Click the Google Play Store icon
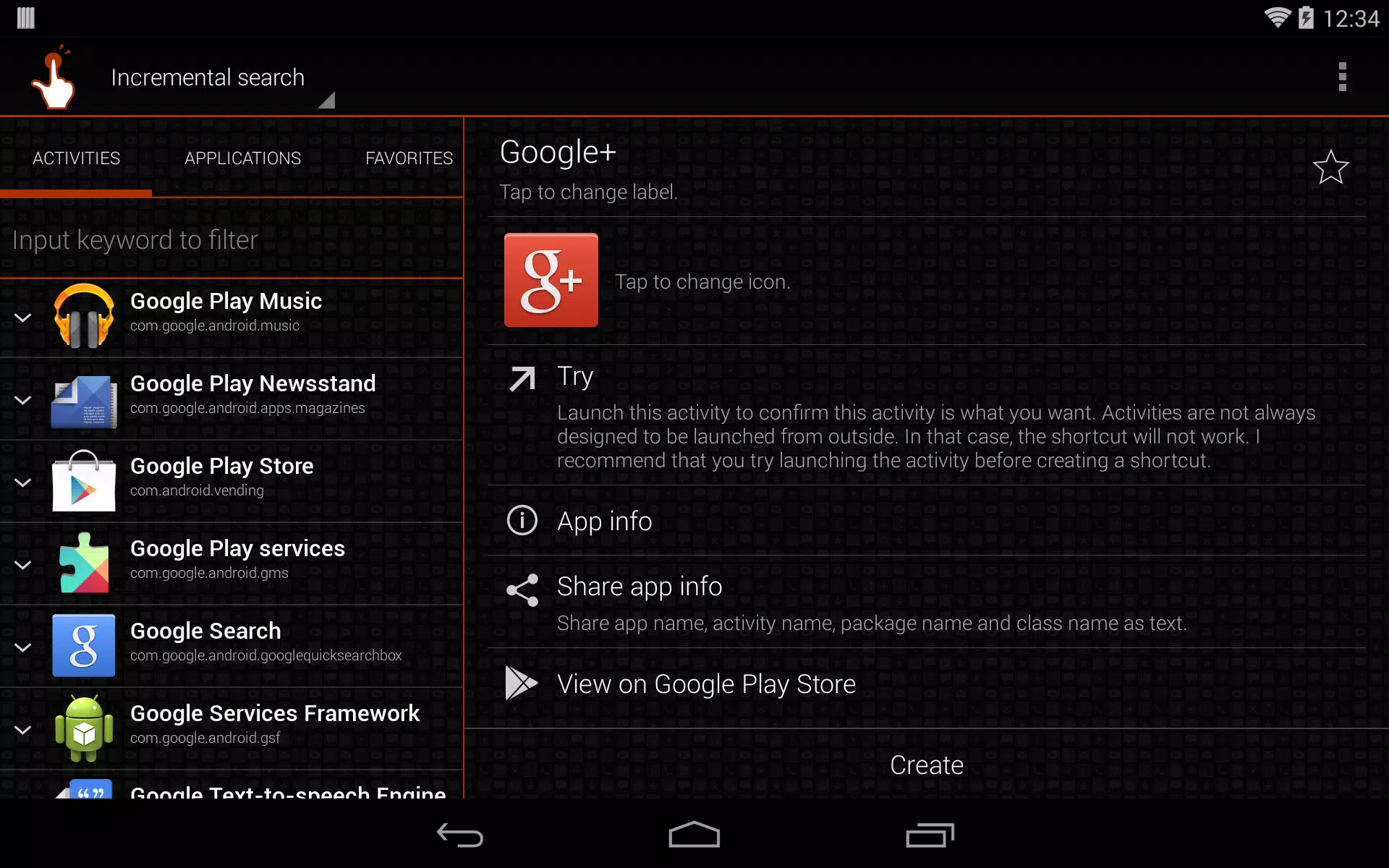Screen dimensions: 1389x868 click(83, 479)
